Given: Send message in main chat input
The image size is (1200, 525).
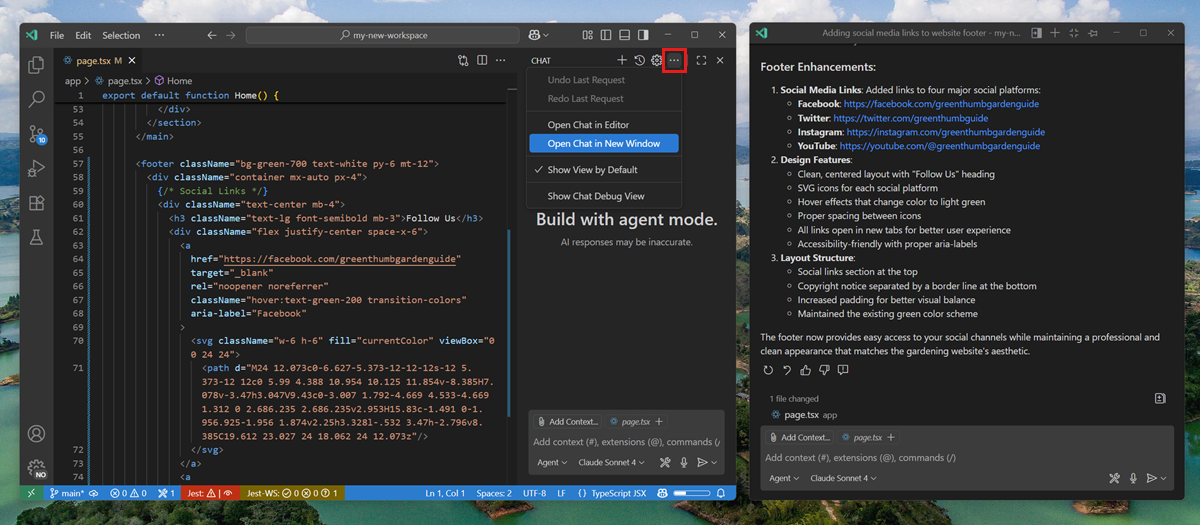Looking at the screenshot, I should (x=703, y=463).
